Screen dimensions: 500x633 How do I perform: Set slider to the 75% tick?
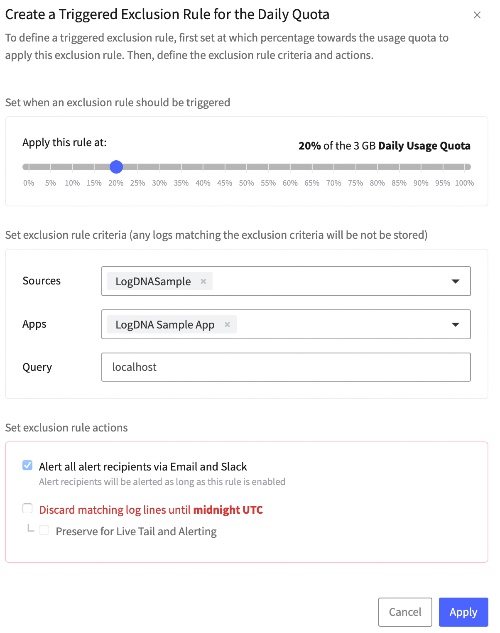point(356,167)
